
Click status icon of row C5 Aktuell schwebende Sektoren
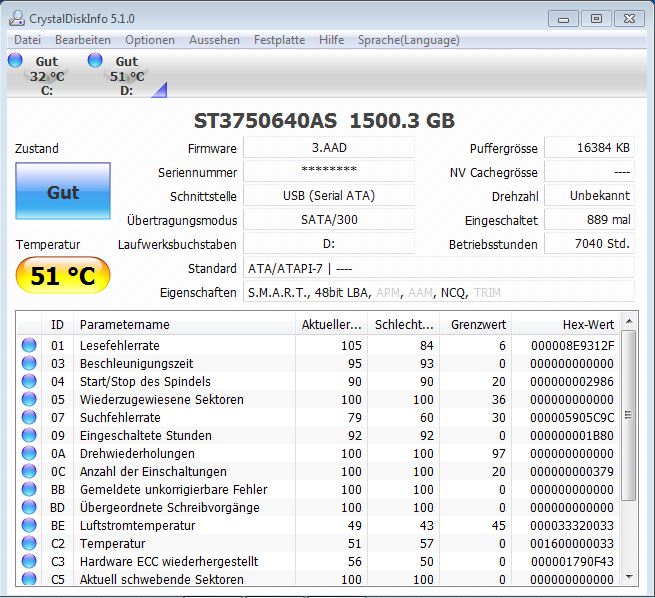point(29,578)
